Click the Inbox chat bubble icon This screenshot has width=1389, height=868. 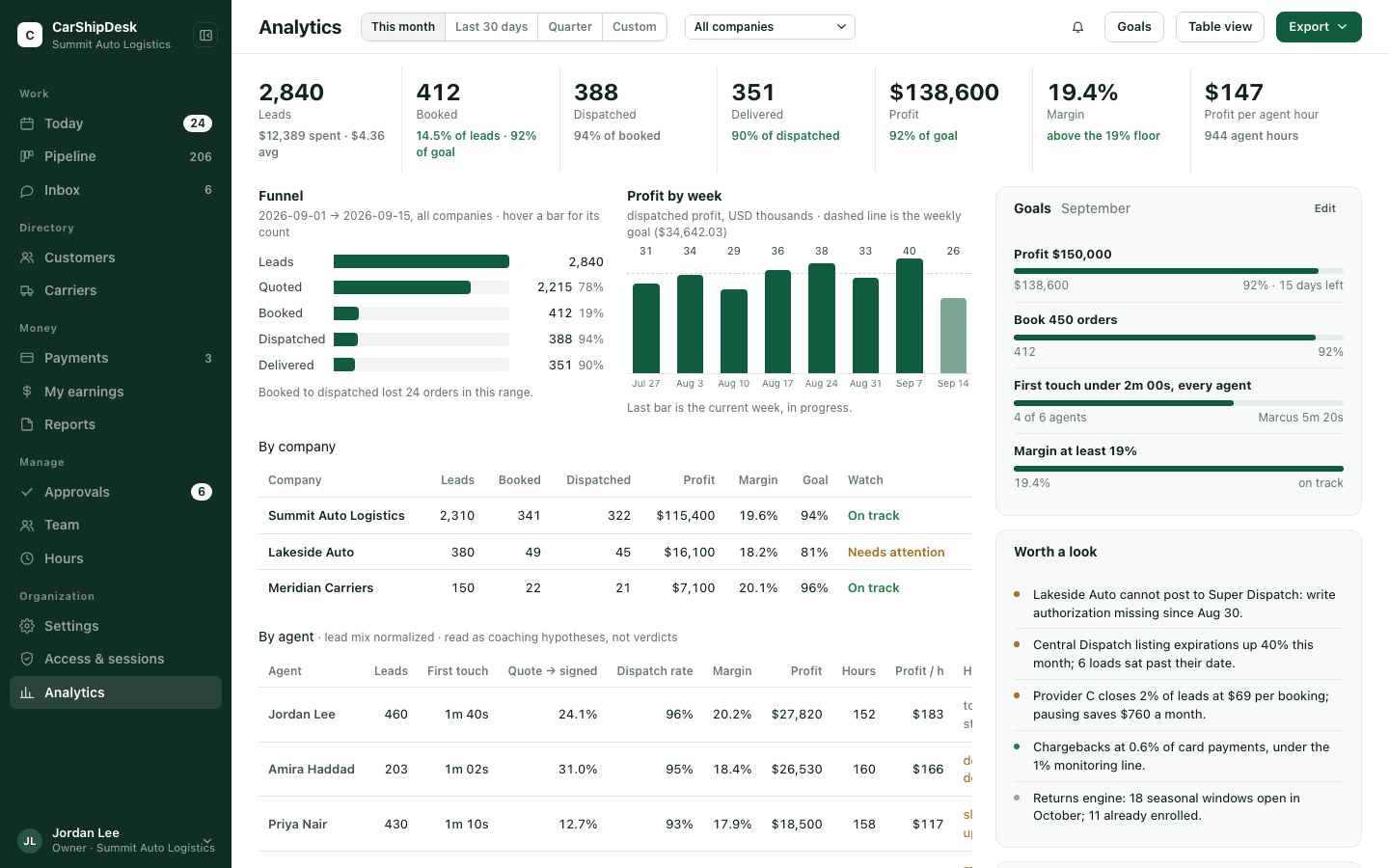[27, 190]
